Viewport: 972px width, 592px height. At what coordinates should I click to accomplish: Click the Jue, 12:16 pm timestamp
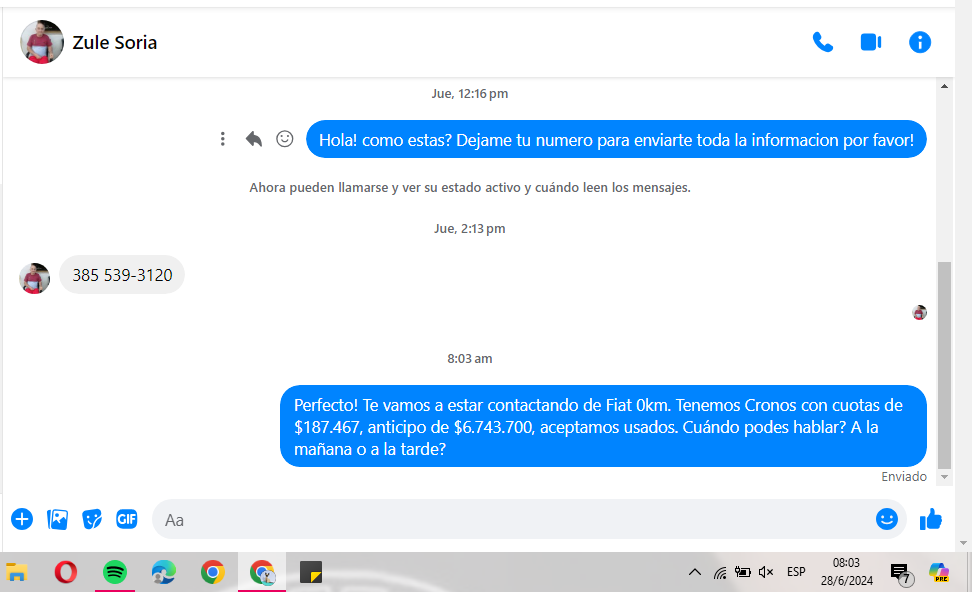[470, 94]
